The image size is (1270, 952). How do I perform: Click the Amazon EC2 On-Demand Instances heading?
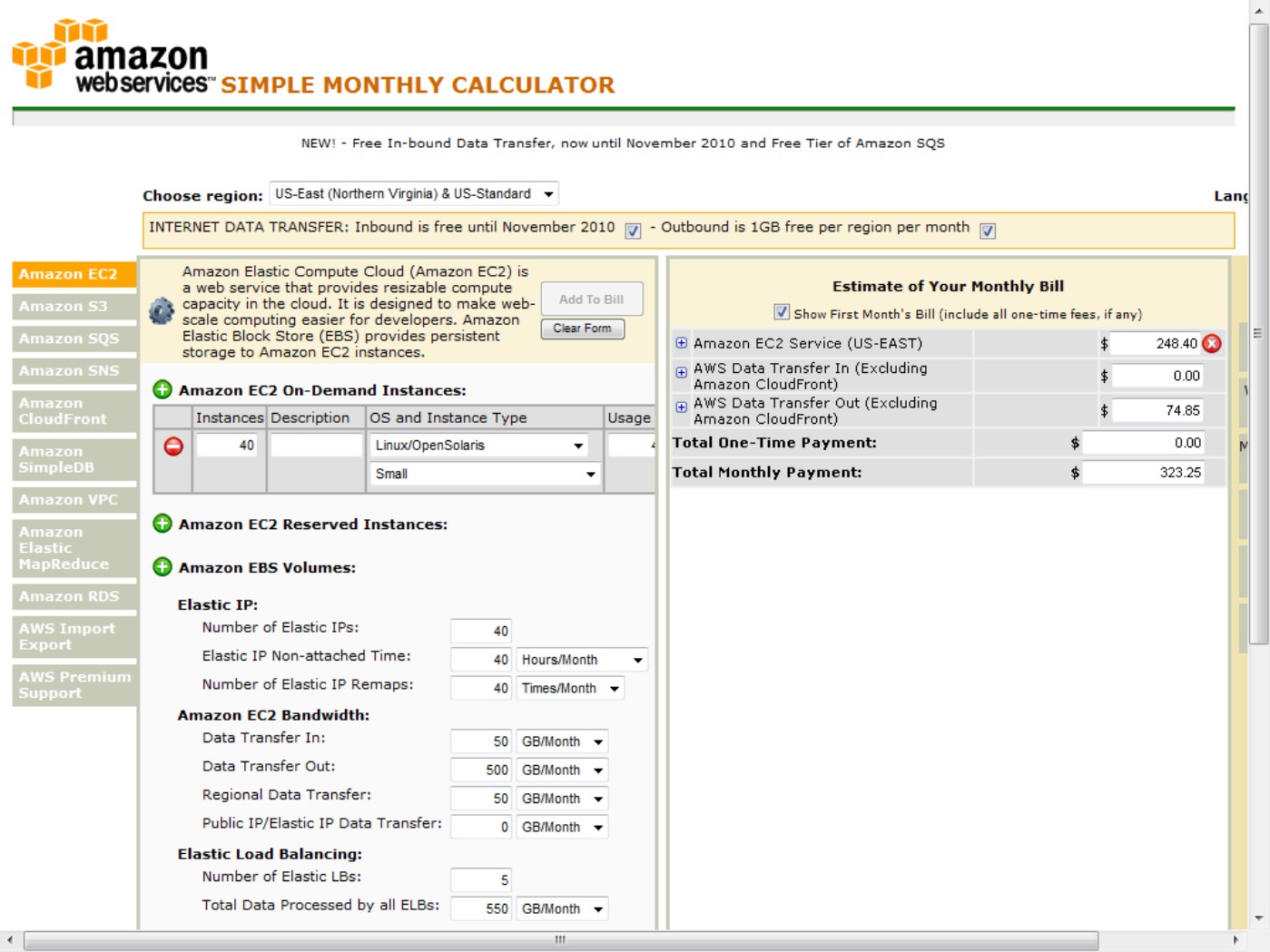(322, 390)
